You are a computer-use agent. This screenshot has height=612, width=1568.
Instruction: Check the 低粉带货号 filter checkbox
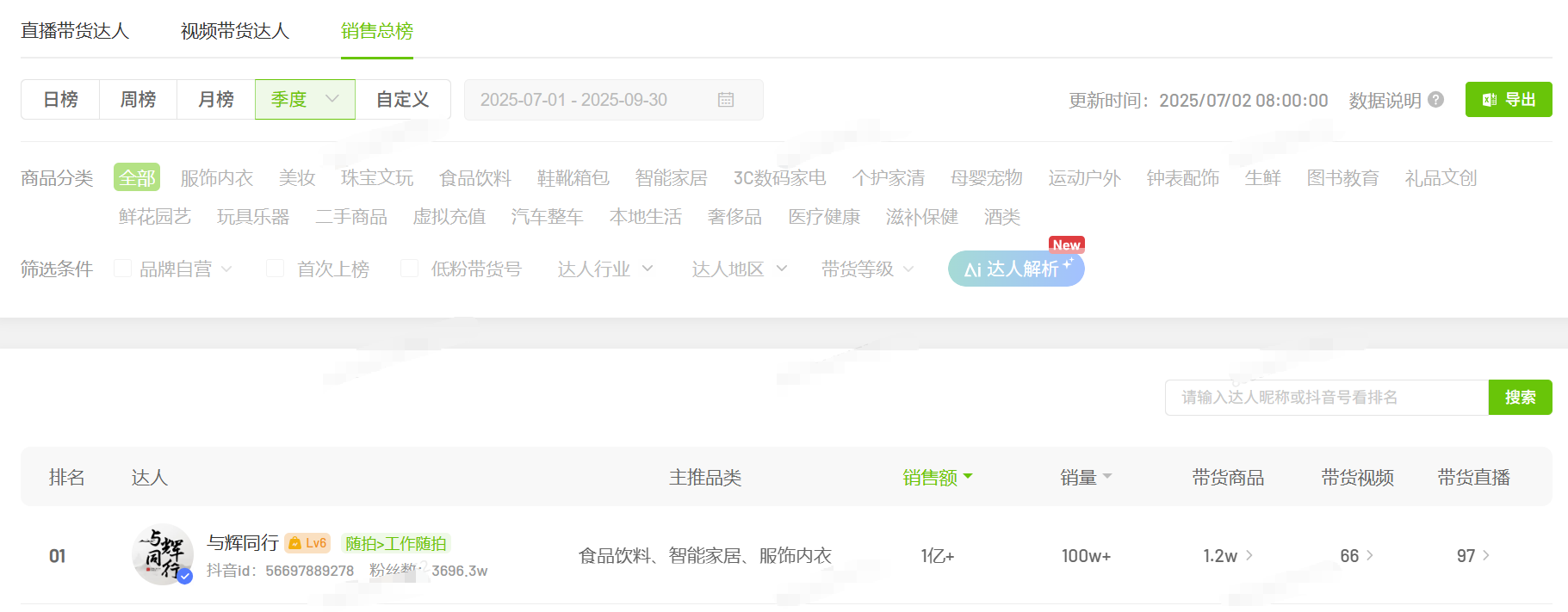[x=410, y=269]
